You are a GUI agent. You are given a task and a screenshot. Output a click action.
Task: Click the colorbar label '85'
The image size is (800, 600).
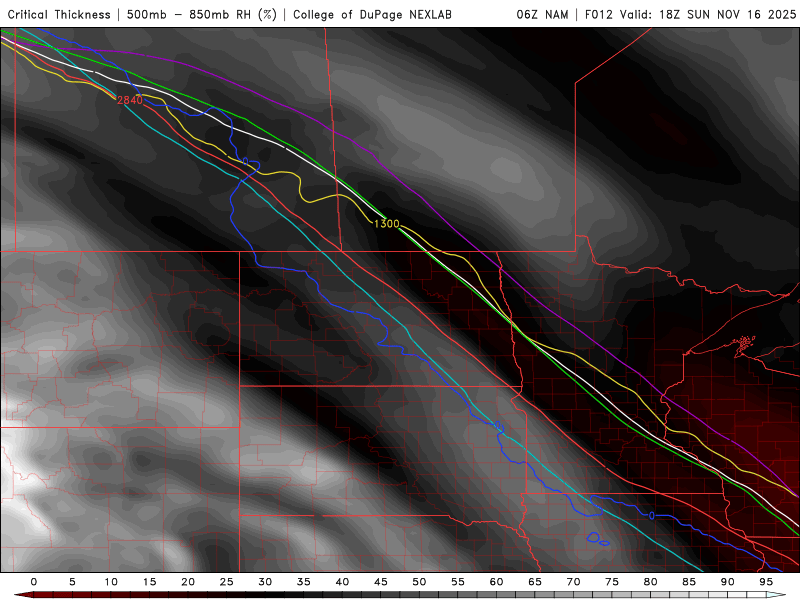click(x=689, y=582)
